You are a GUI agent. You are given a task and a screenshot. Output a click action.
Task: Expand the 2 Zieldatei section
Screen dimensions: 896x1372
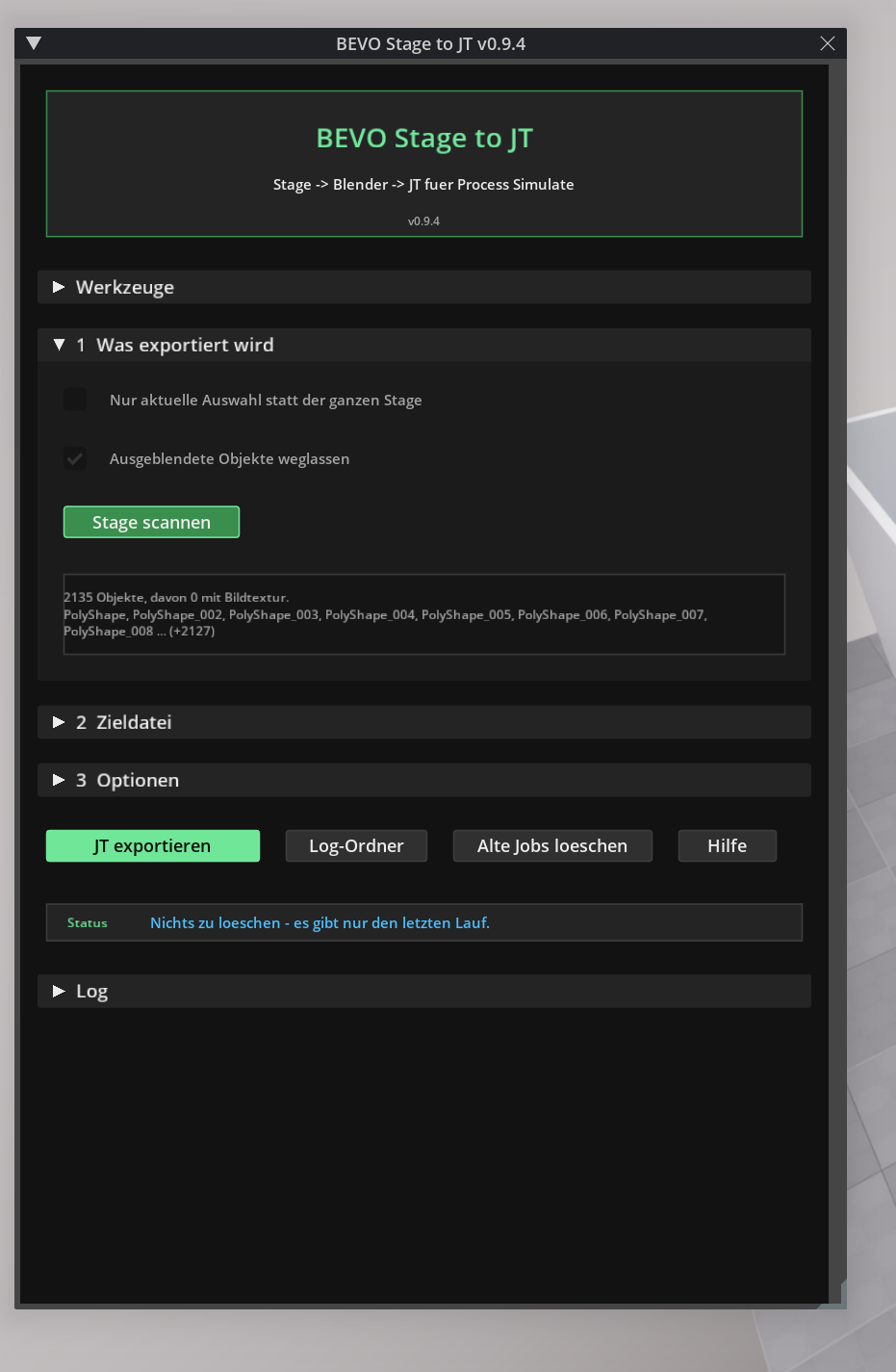click(x=423, y=722)
